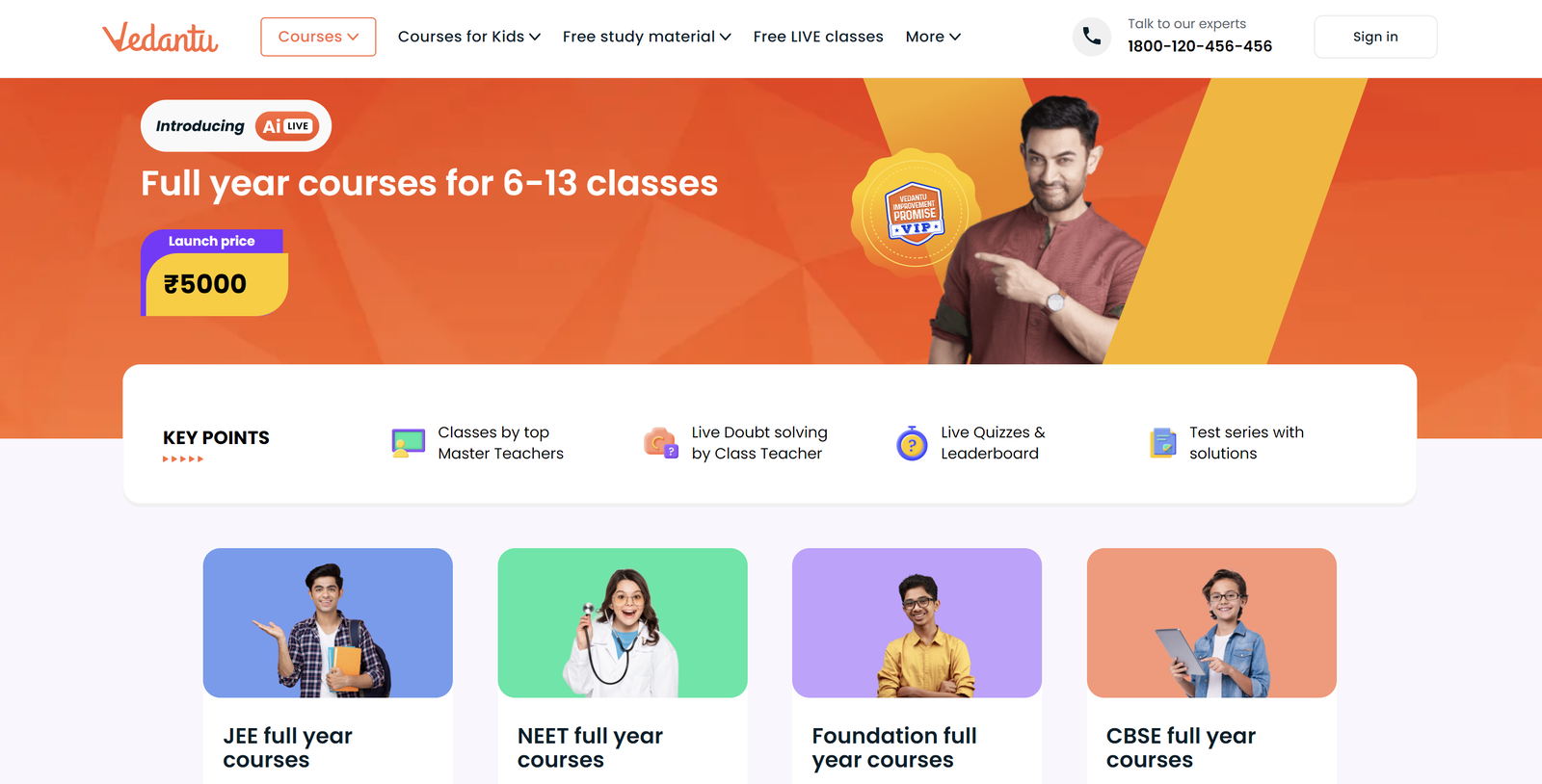Click the Classes by top Master Teachers icon
This screenshot has width=1542, height=784.
[x=409, y=443]
